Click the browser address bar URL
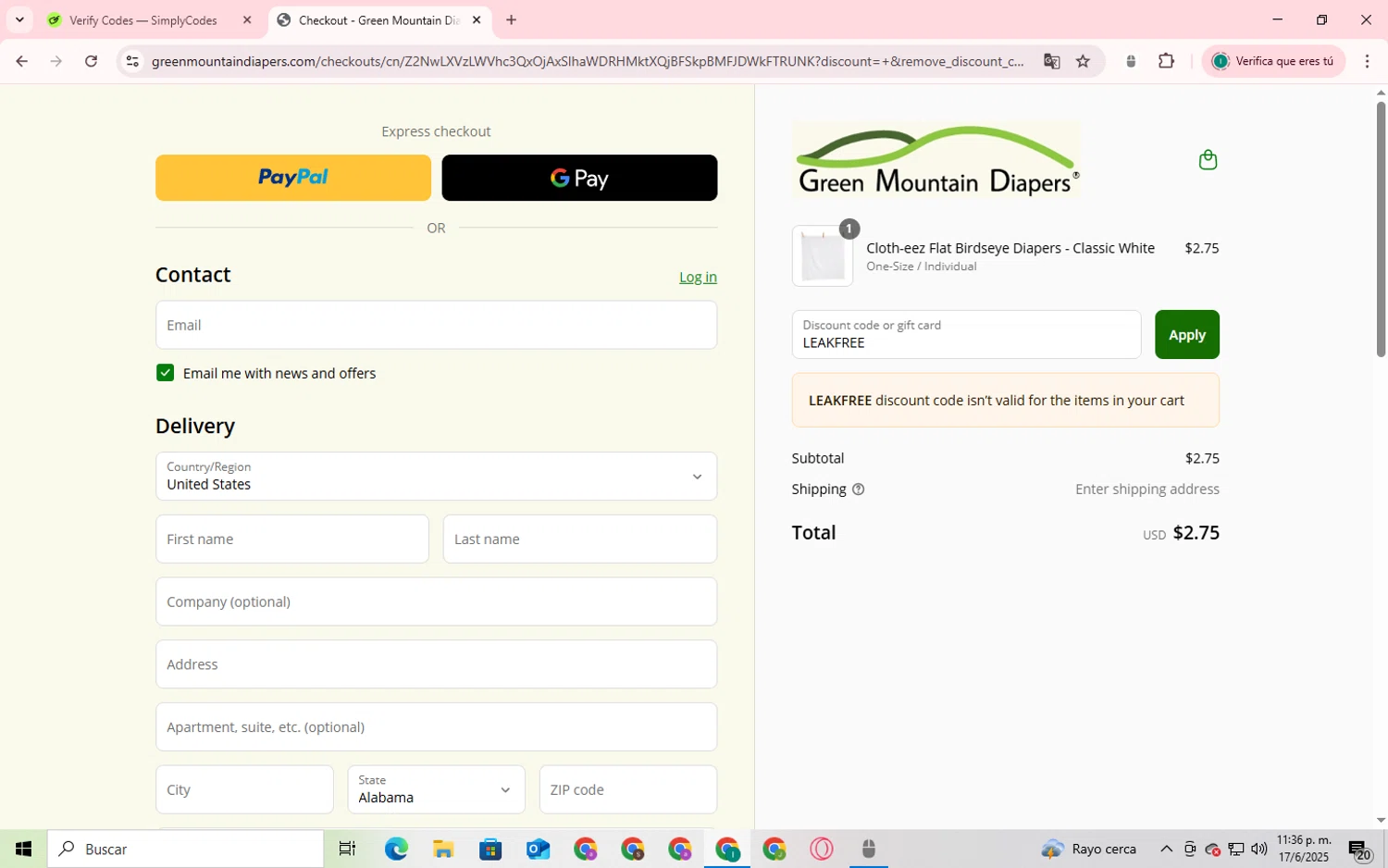 point(588,61)
